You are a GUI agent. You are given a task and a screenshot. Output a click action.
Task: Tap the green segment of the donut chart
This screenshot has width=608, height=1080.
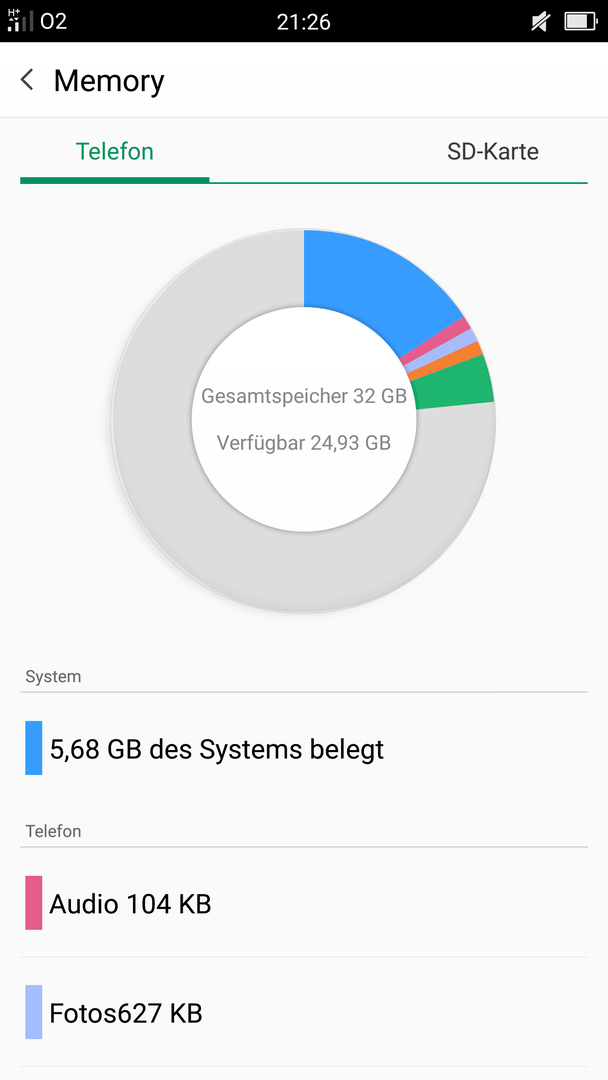tap(454, 384)
